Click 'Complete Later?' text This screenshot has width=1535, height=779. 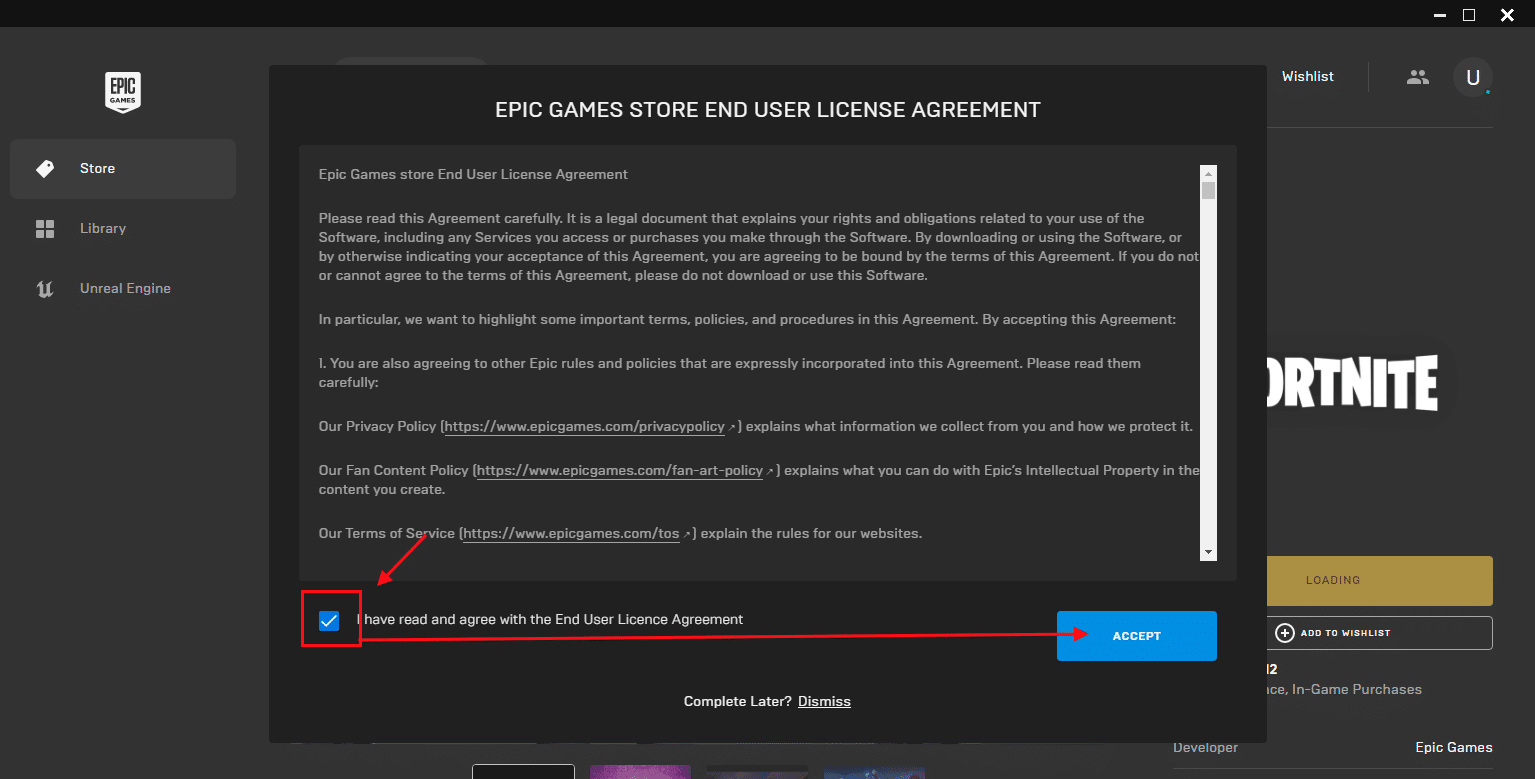click(738, 702)
